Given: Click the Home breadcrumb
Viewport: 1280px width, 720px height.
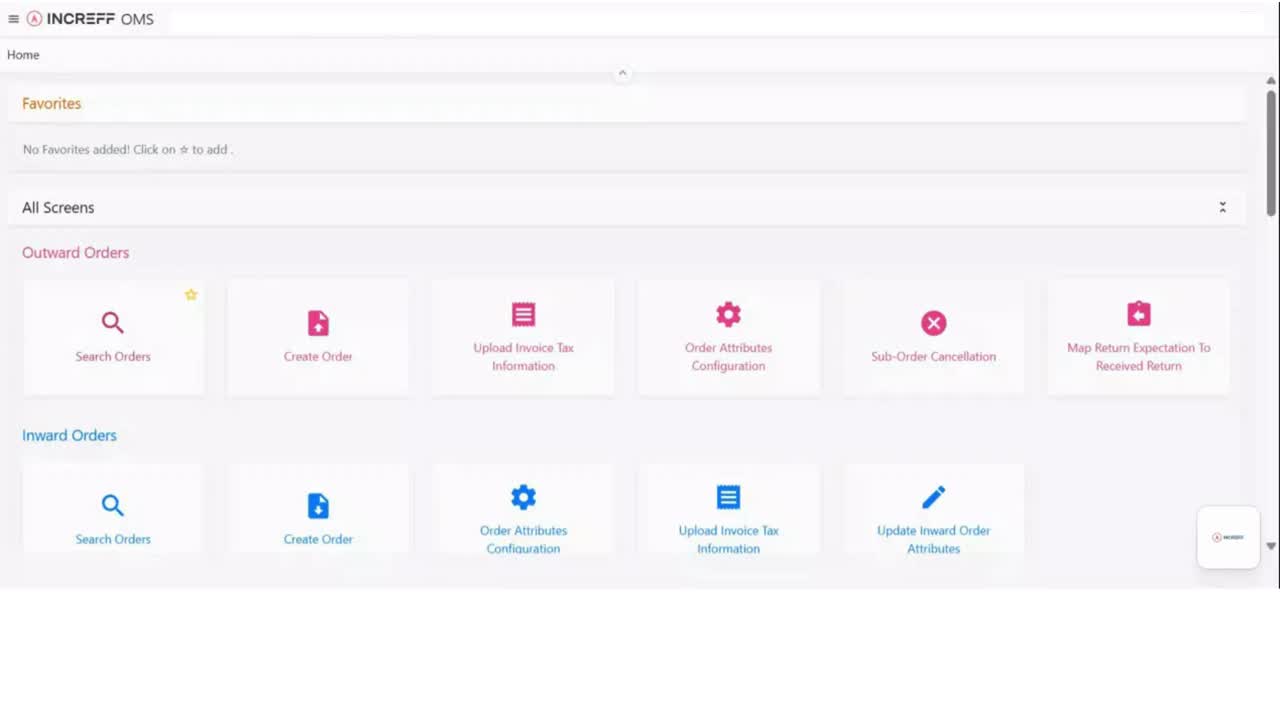Looking at the screenshot, I should (x=23, y=55).
